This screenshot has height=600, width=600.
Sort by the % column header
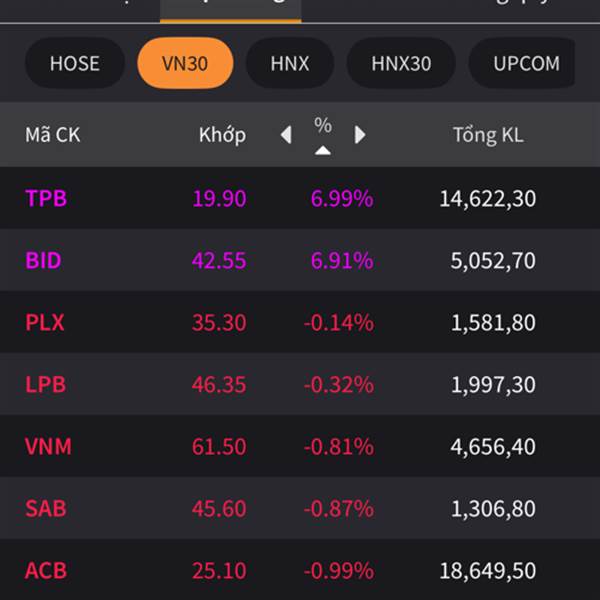(323, 125)
